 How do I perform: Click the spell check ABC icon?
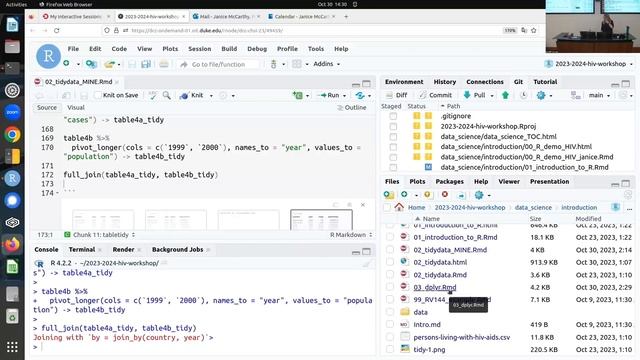(x=152, y=95)
